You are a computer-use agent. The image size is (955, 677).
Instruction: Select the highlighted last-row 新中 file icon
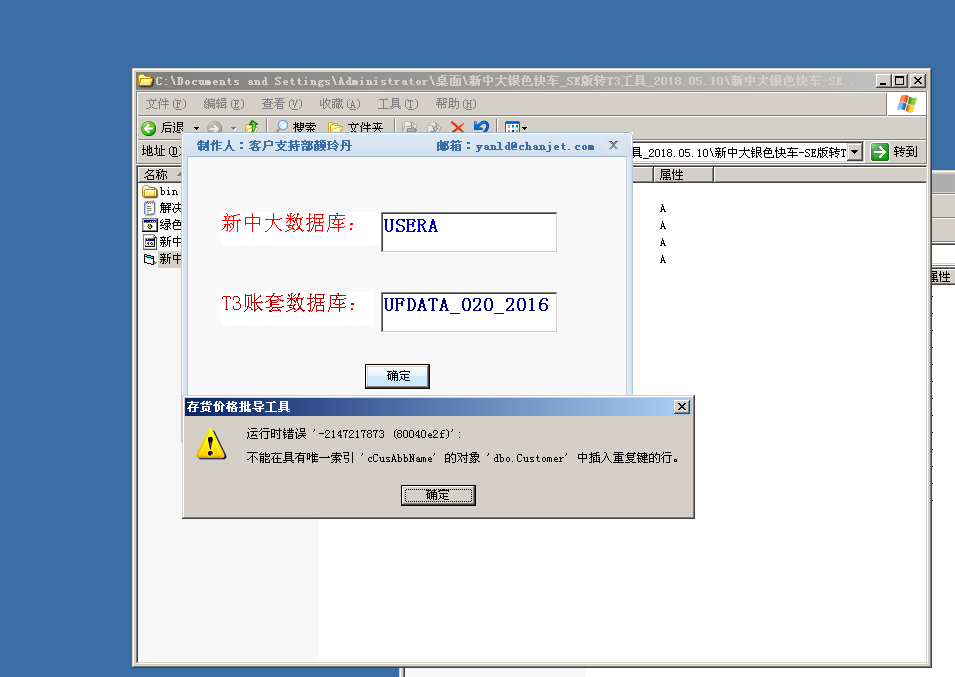(149, 259)
